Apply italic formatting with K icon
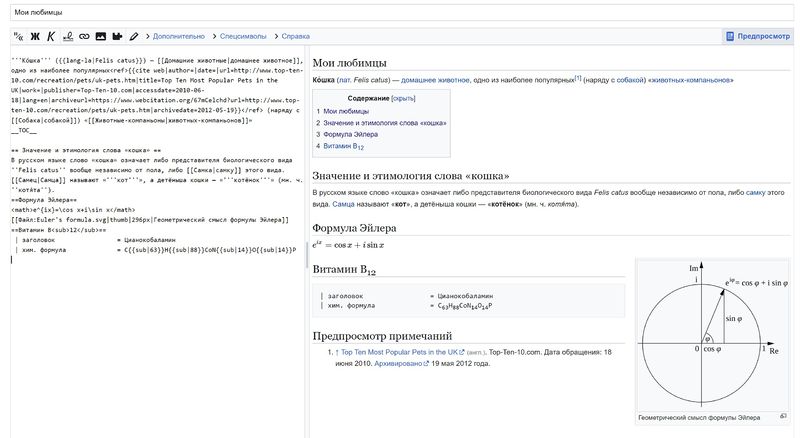This screenshot has width=800, height=438. tap(50, 36)
